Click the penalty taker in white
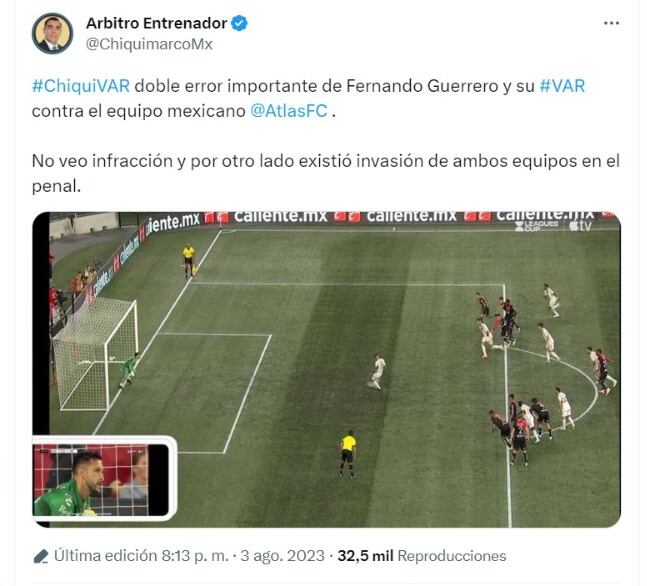Viewport: 647px width, 586px height. coord(377,372)
